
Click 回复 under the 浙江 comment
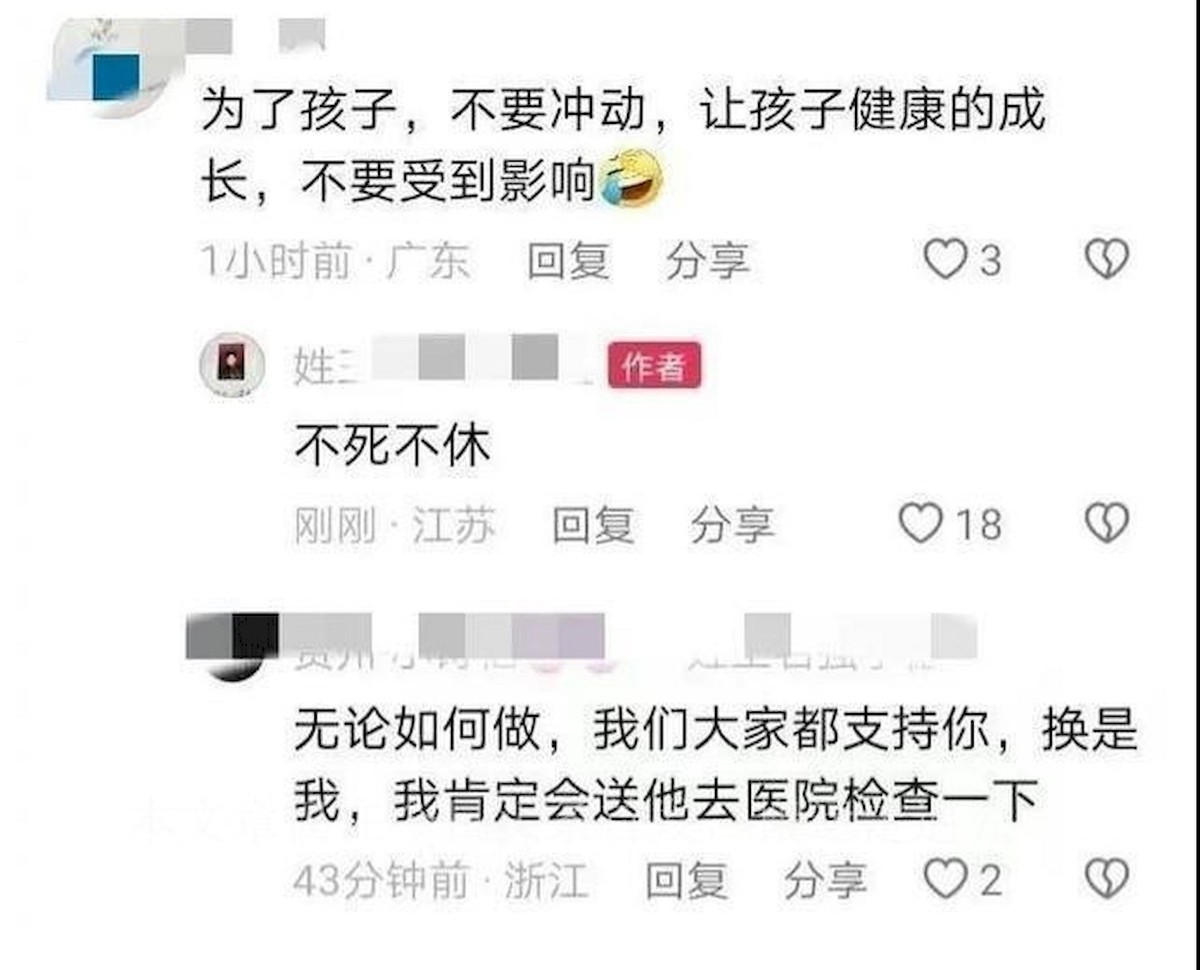coord(686,880)
